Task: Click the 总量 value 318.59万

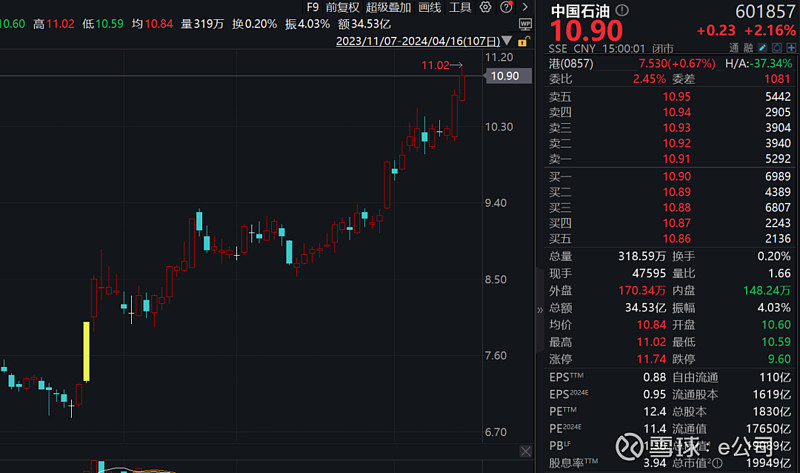Action: [x=642, y=256]
